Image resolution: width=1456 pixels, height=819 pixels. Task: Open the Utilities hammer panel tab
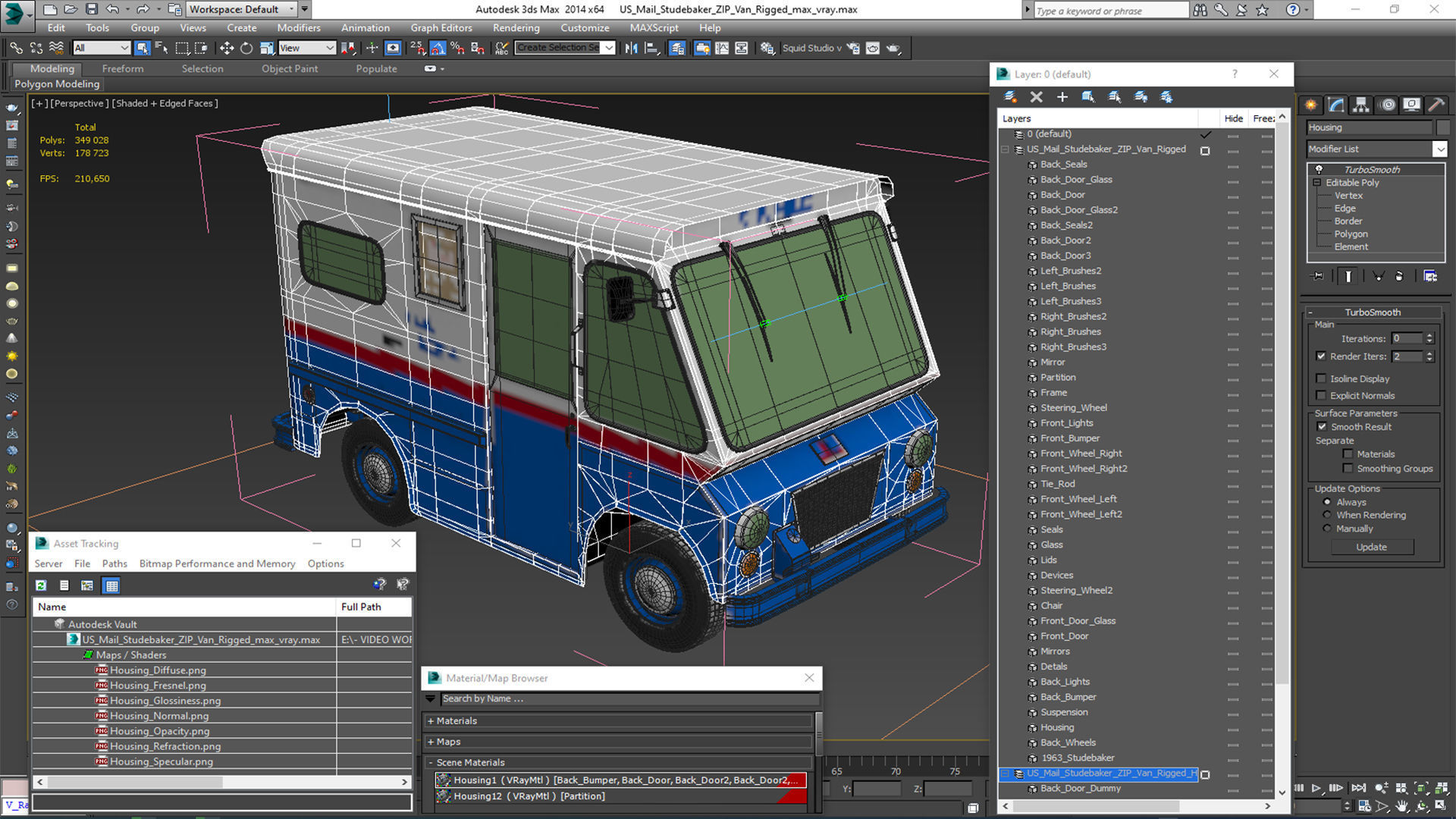[1435, 105]
